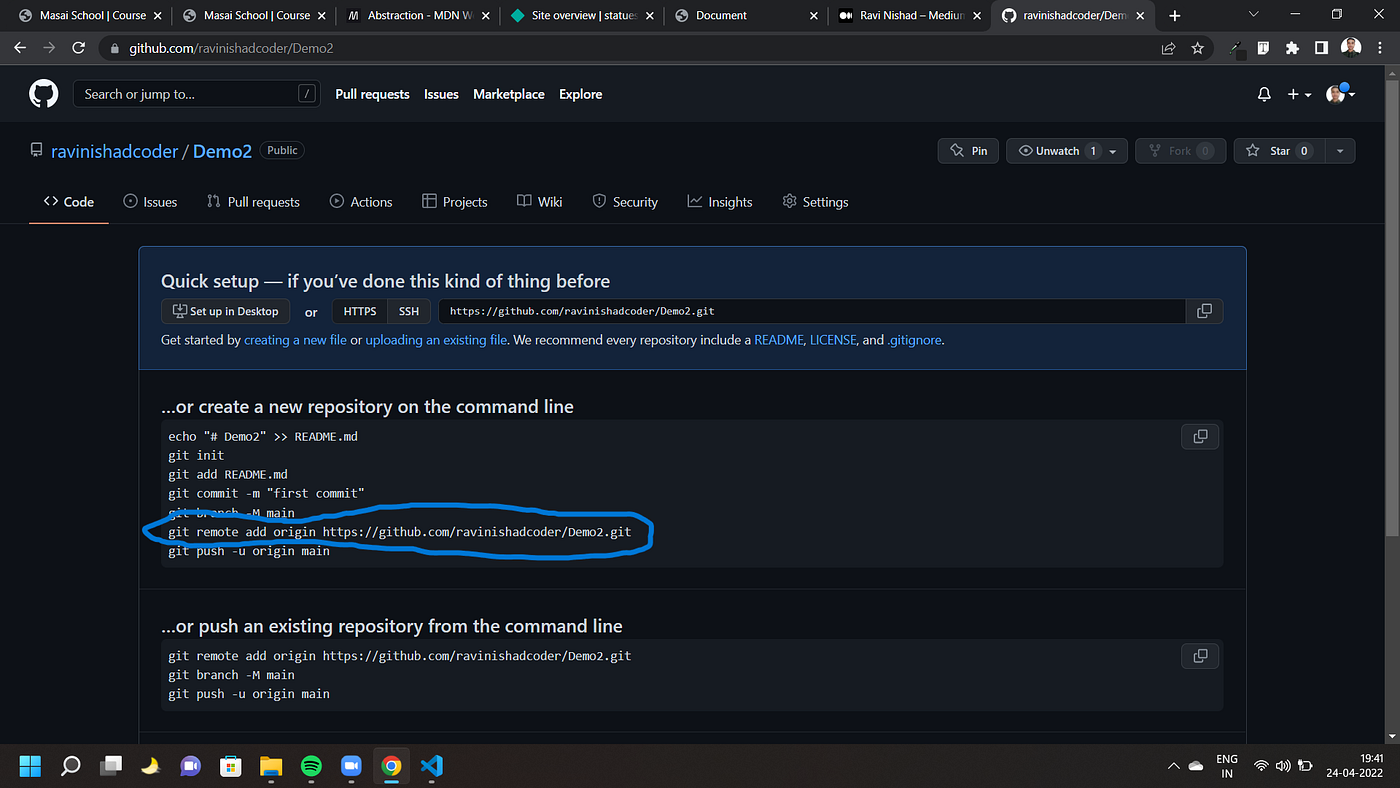The image size is (1400, 788).
Task: Click the browser back arrow
Action: click(x=20, y=48)
